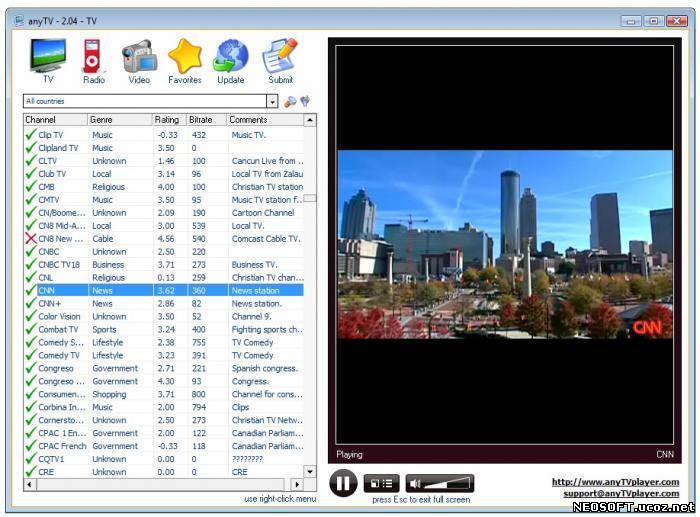Image resolution: width=700 pixels, height=517 pixels.
Task: Select the Cornersto... channel row
Action: (x=164, y=420)
